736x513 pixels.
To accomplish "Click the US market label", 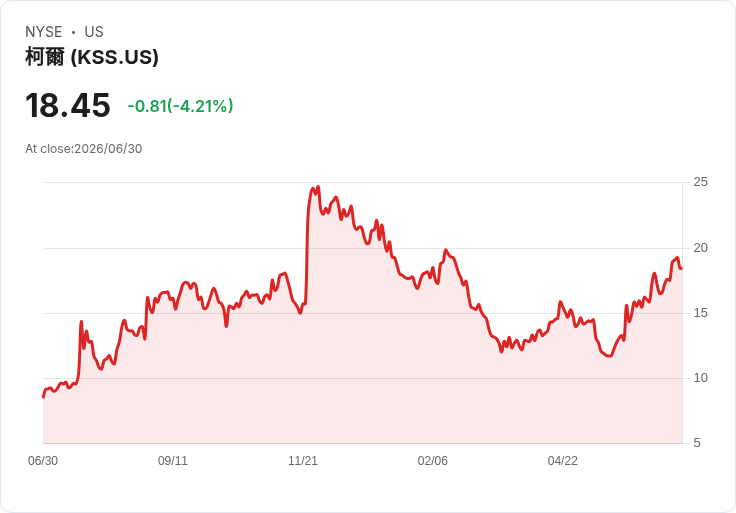I will [94, 32].
